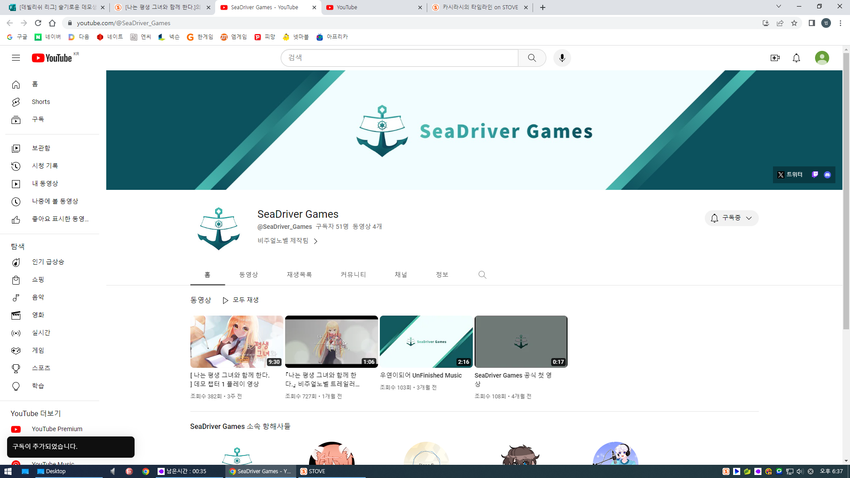Open SeaDriver Games 공식 첫 영상 title
Image resolution: width=850 pixels, height=478 pixels.
(513, 379)
